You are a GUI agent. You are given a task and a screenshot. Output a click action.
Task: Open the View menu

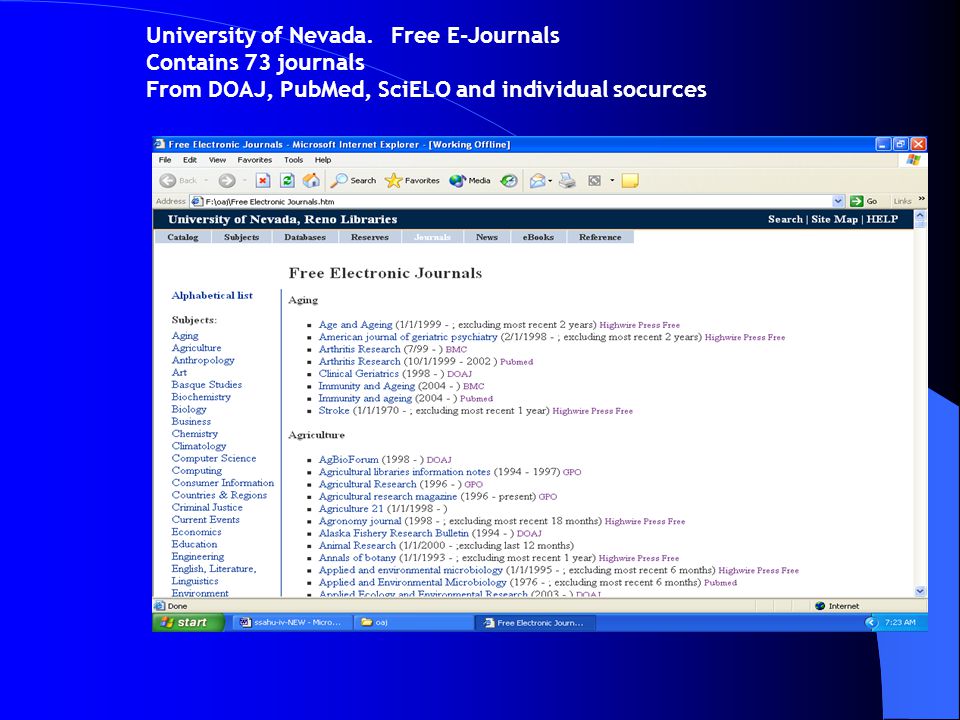[217, 160]
